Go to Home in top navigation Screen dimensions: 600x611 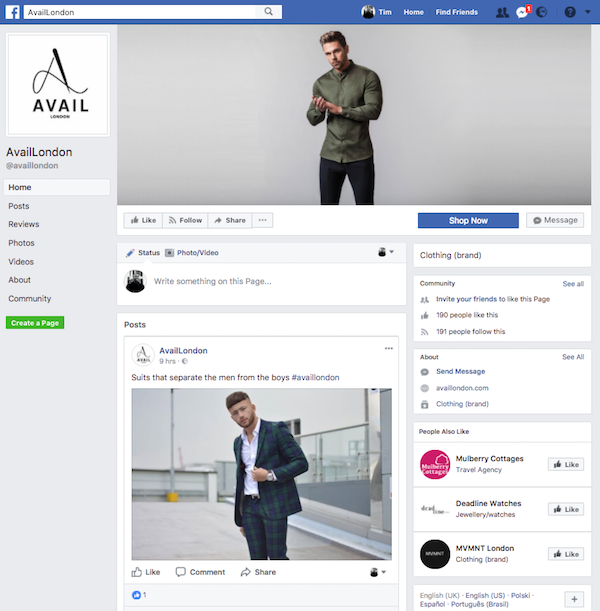(413, 12)
